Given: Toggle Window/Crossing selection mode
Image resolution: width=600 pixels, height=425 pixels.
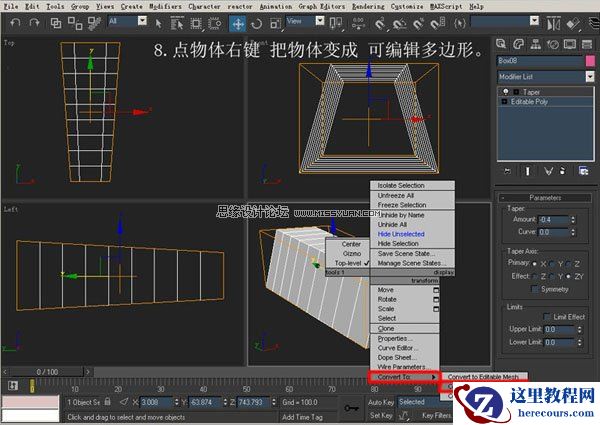Looking at the screenshot, I should click(x=215, y=24).
